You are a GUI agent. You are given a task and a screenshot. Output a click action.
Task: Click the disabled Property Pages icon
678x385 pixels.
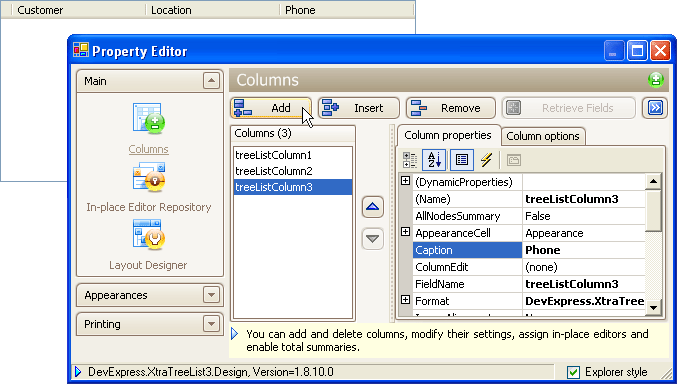(x=513, y=160)
